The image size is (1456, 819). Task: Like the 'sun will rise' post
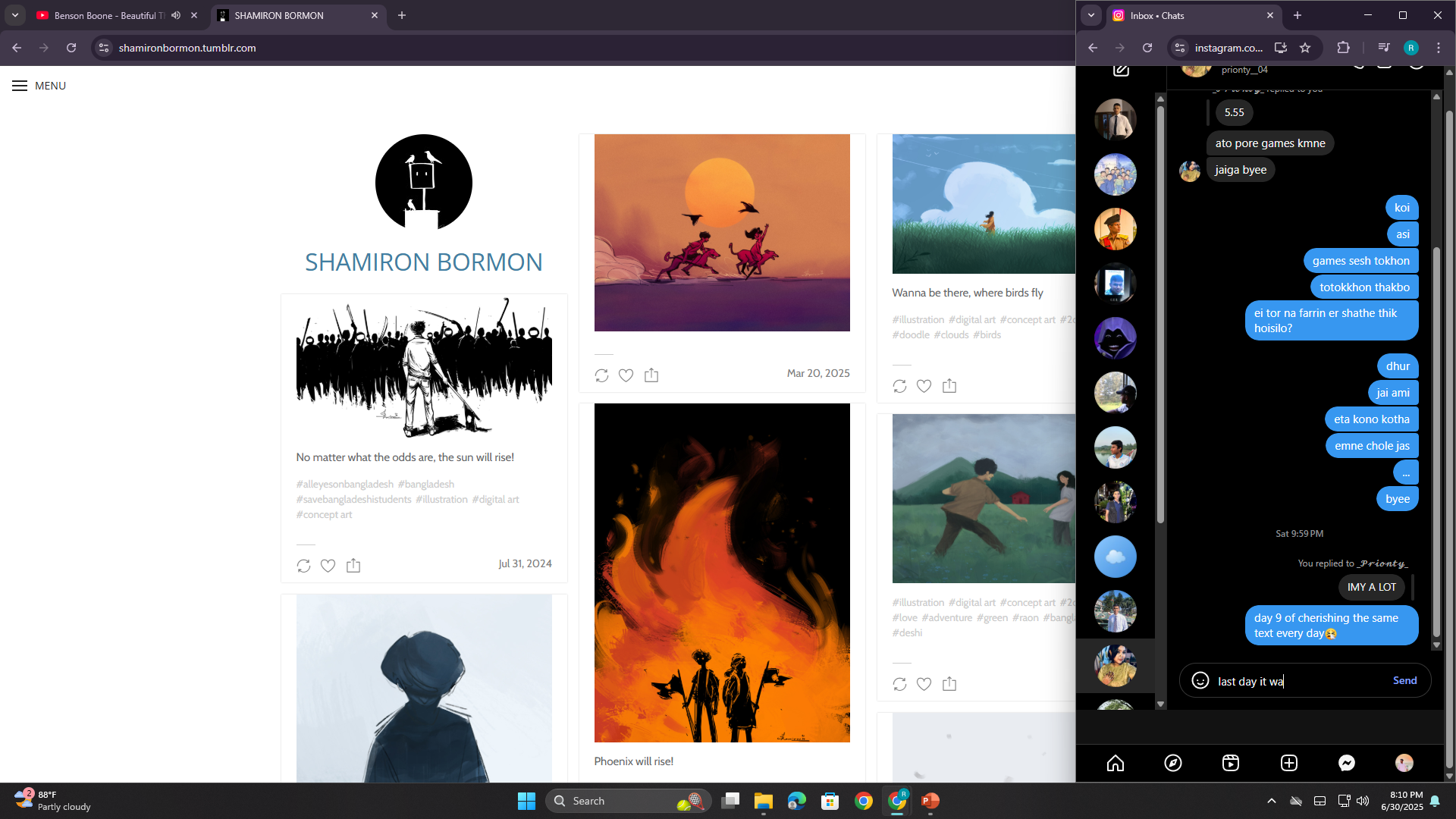pyautogui.click(x=328, y=566)
